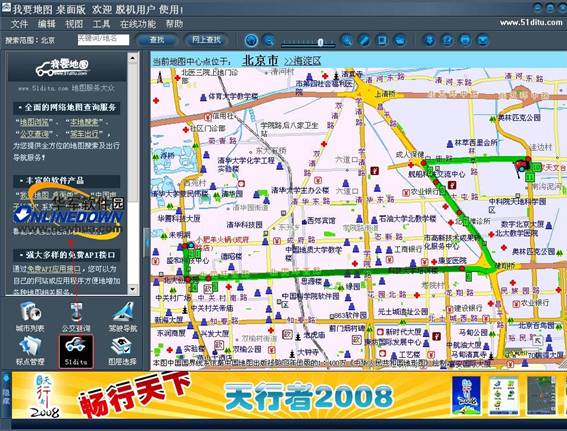Click the 马甸公园 label on the map
Image resolution: width=567 pixels, height=431 pixels.
pyautogui.click(x=473, y=332)
